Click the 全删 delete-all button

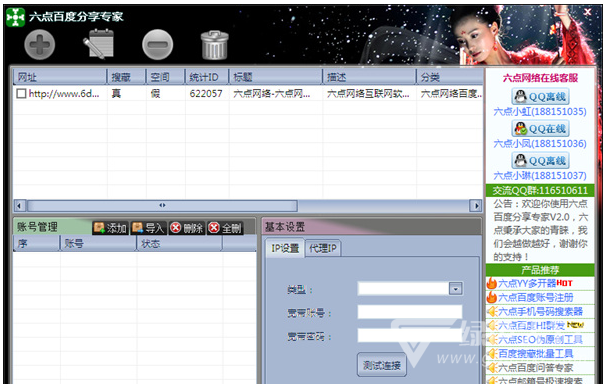[x=225, y=228]
